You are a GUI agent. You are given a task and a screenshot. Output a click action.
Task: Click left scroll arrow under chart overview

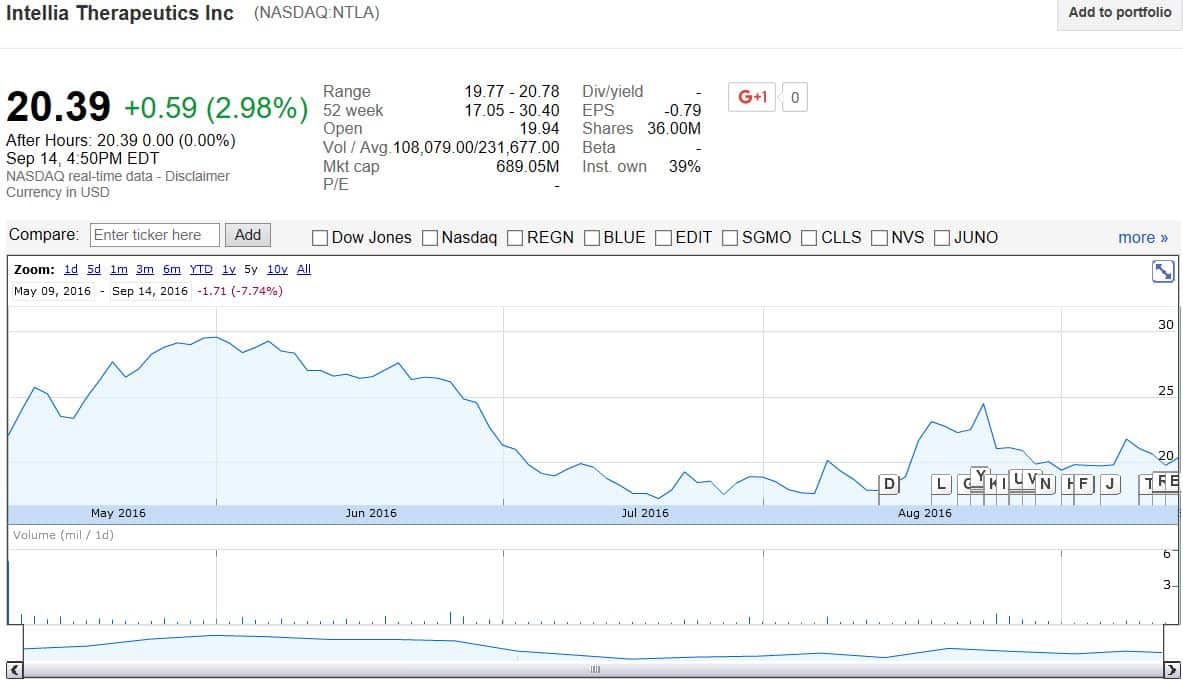(14, 669)
